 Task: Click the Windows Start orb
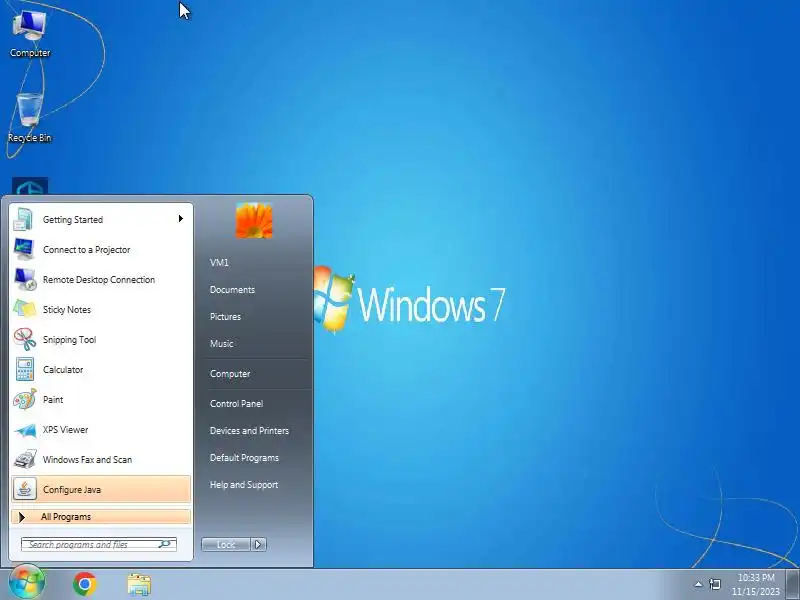pos(27,583)
